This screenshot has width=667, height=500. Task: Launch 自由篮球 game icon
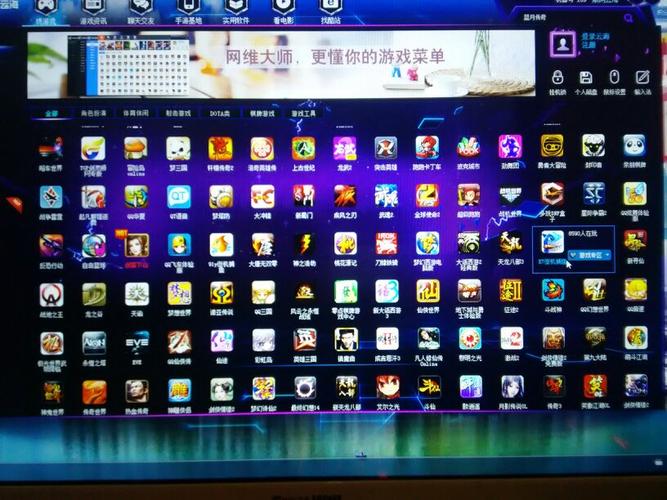(x=94, y=246)
